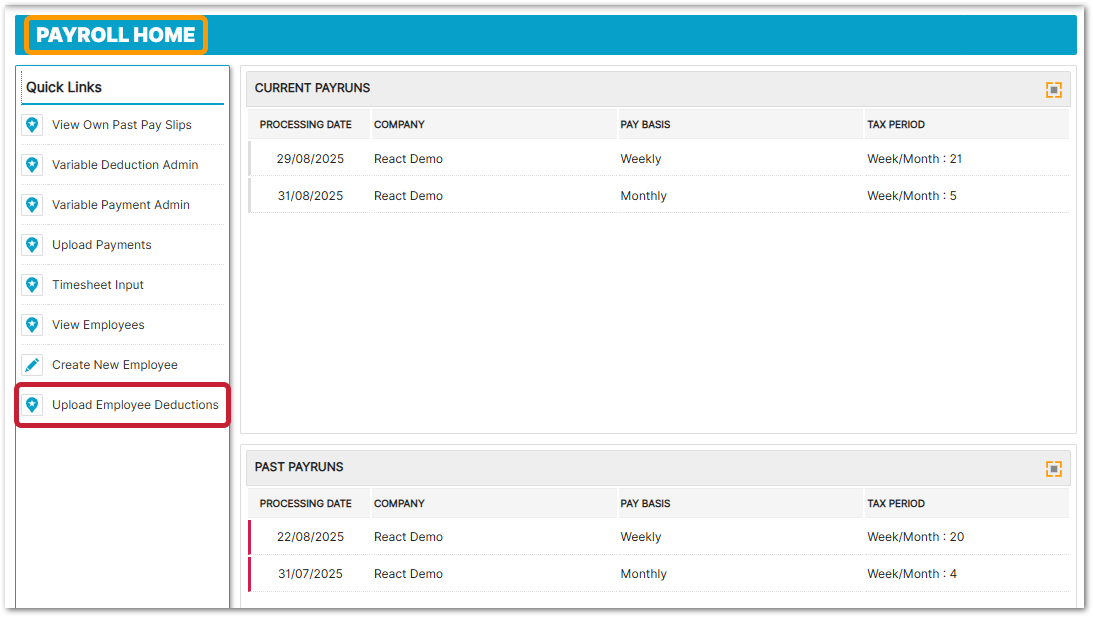The width and height of the screenshot is (1093, 617).
Task: Click the Create New Employee pencil icon
Action: click(32, 365)
